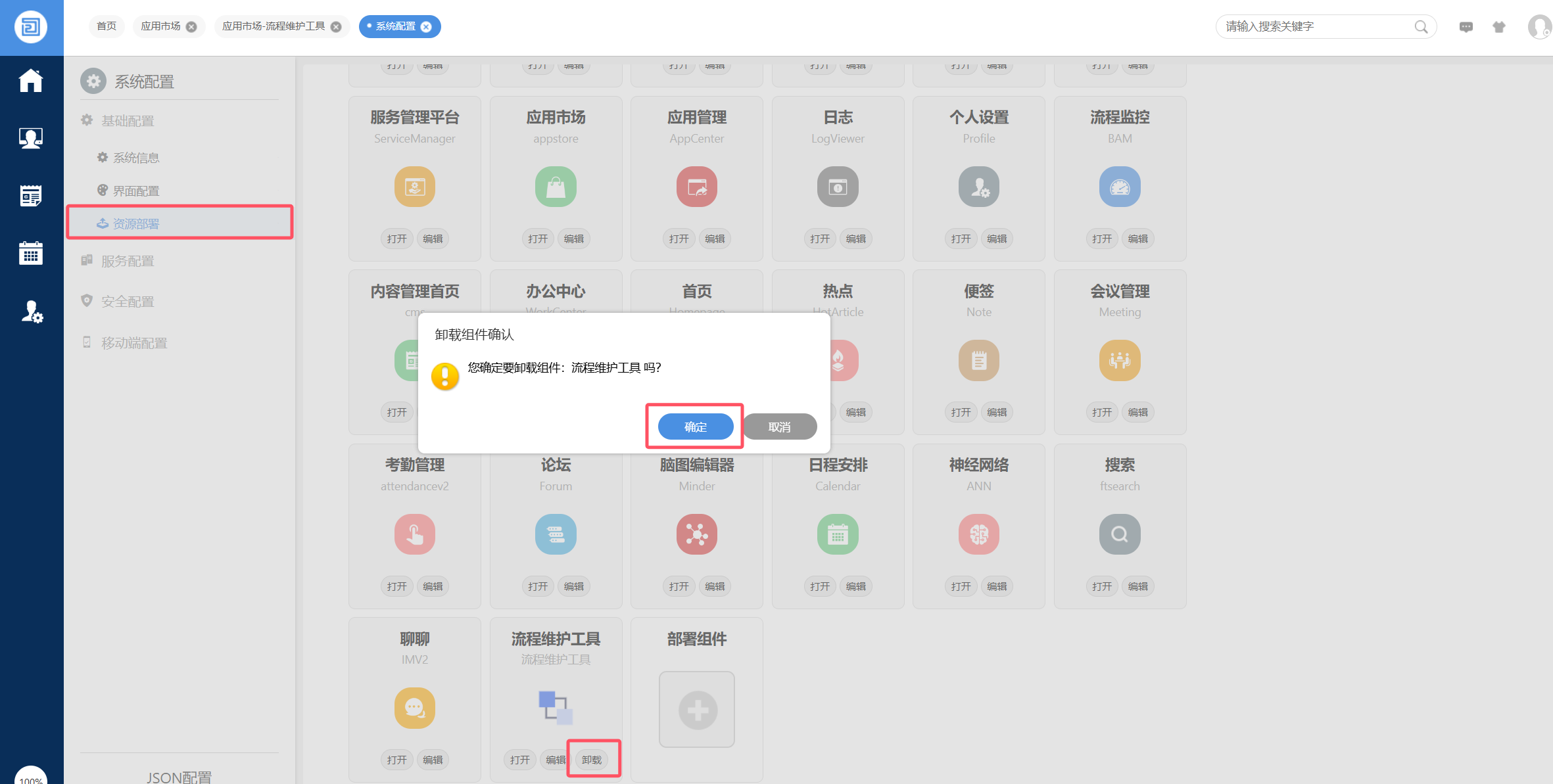Close the 系统配置 tab
The image size is (1553, 784).
pos(426,27)
